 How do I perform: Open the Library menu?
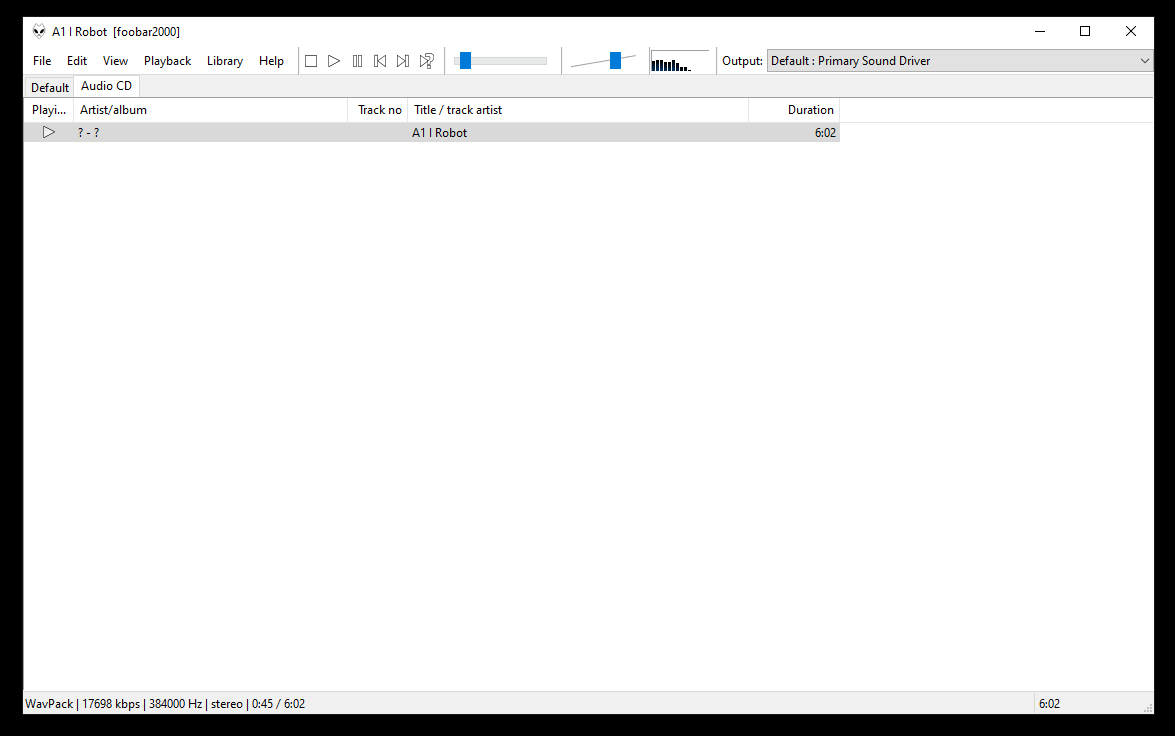click(225, 61)
